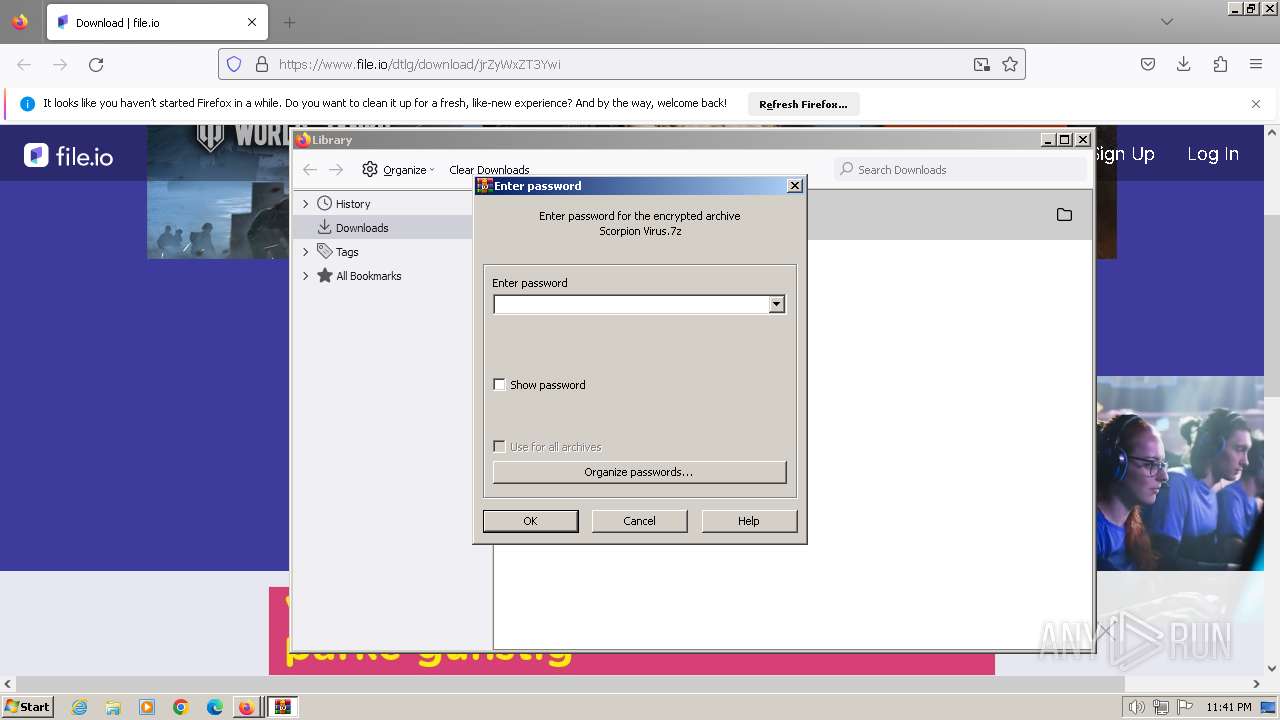Launch Internet Explorer from taskbar

pos(80,707)
